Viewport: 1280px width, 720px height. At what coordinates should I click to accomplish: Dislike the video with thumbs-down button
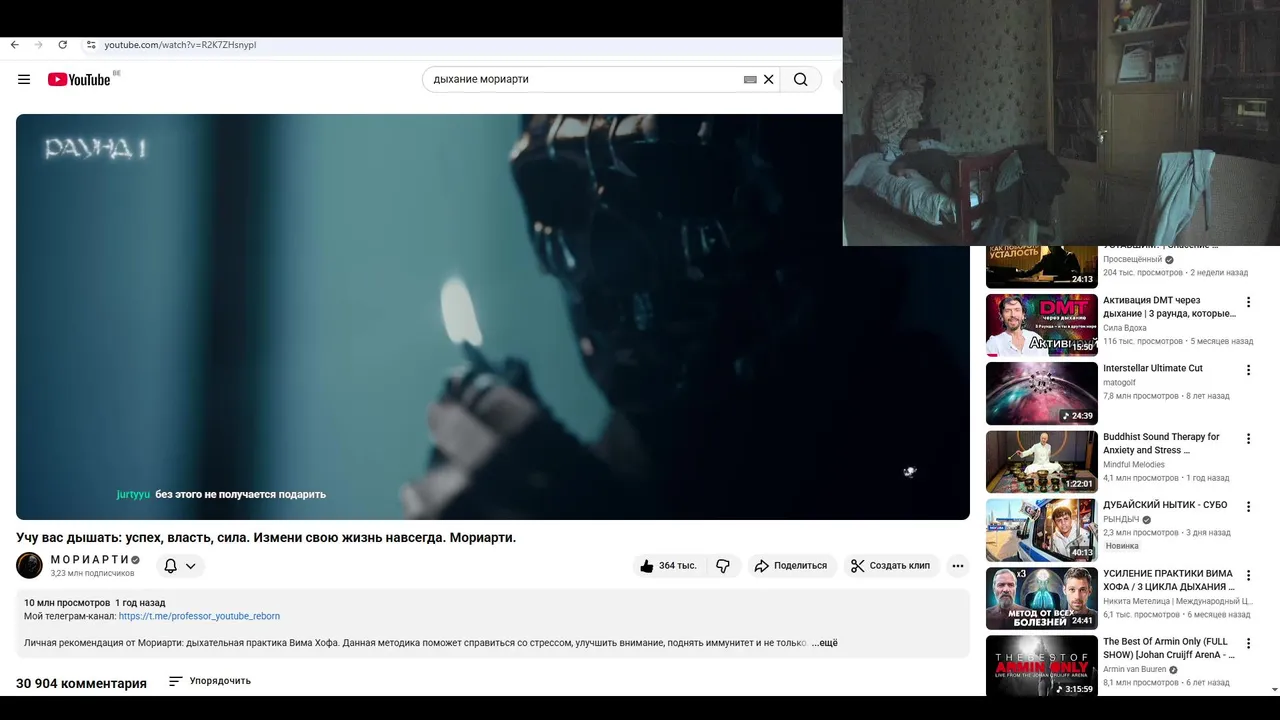[x=723, y=566]
